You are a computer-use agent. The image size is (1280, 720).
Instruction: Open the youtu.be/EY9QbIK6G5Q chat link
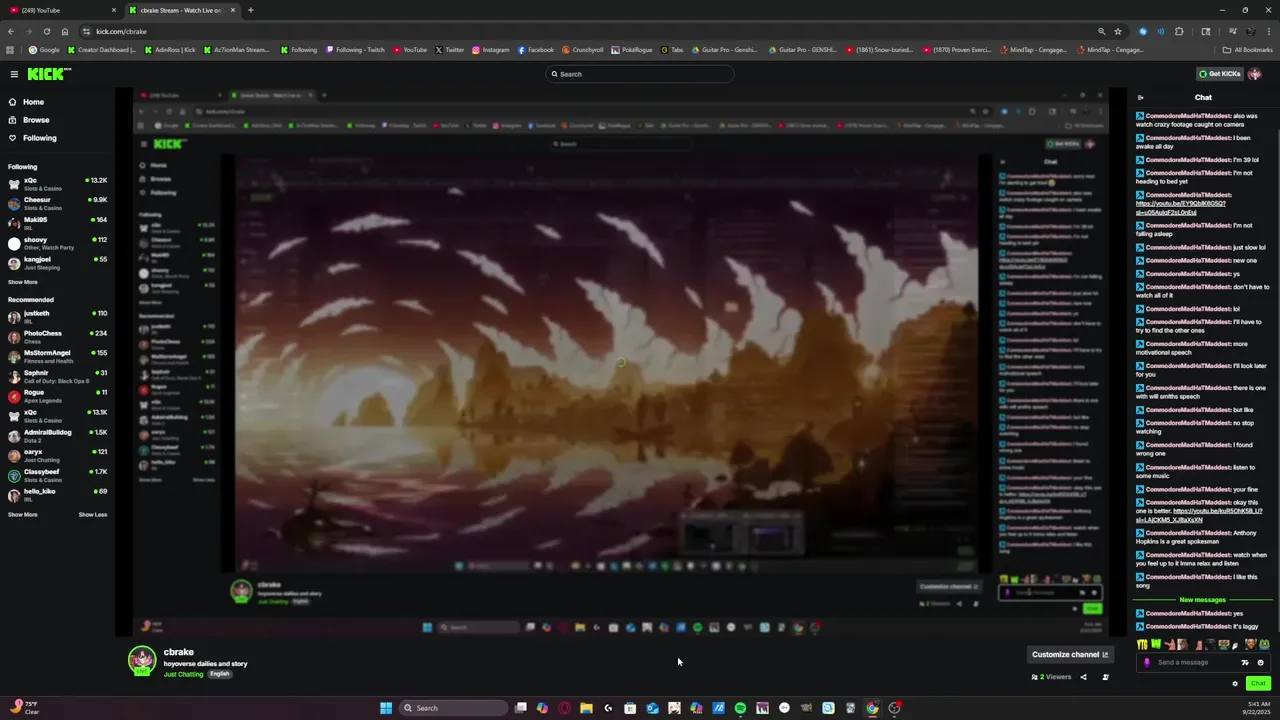(1181, 208)
